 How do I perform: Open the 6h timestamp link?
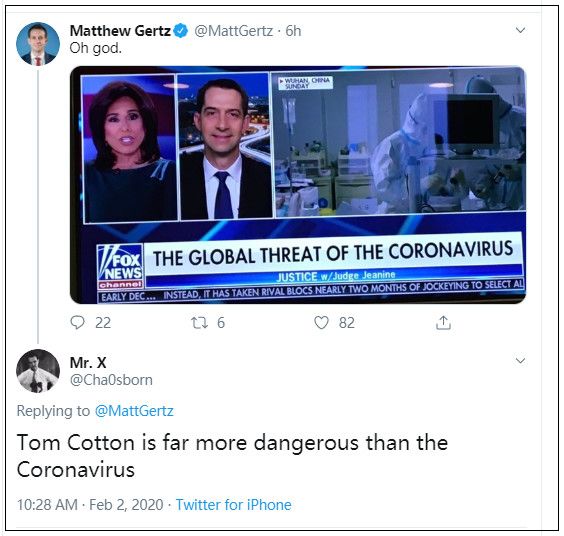pyautogui.click(x=293, y=31)
